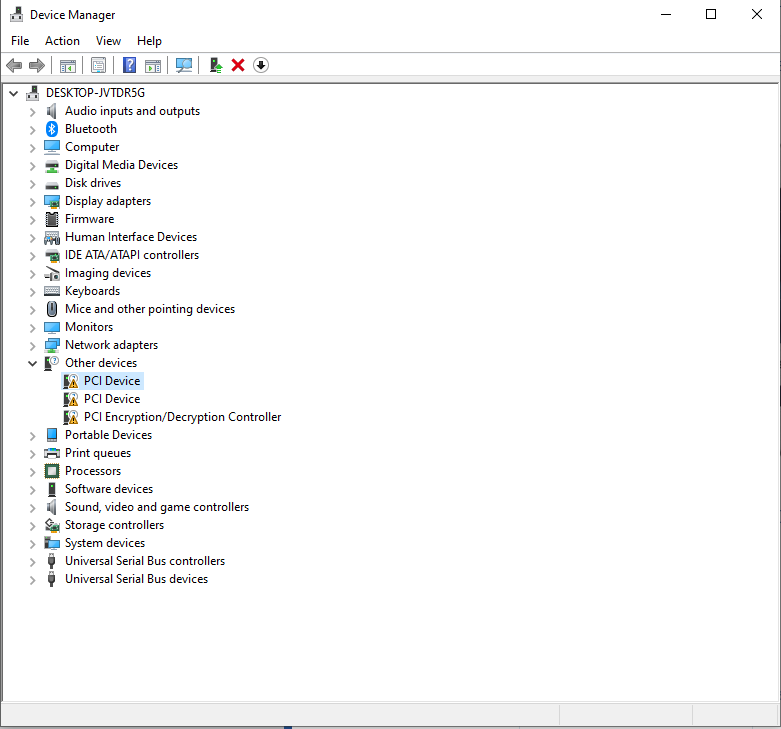Select PCI Encryption/Decryption Controller entry

click(x=182, y=417)
